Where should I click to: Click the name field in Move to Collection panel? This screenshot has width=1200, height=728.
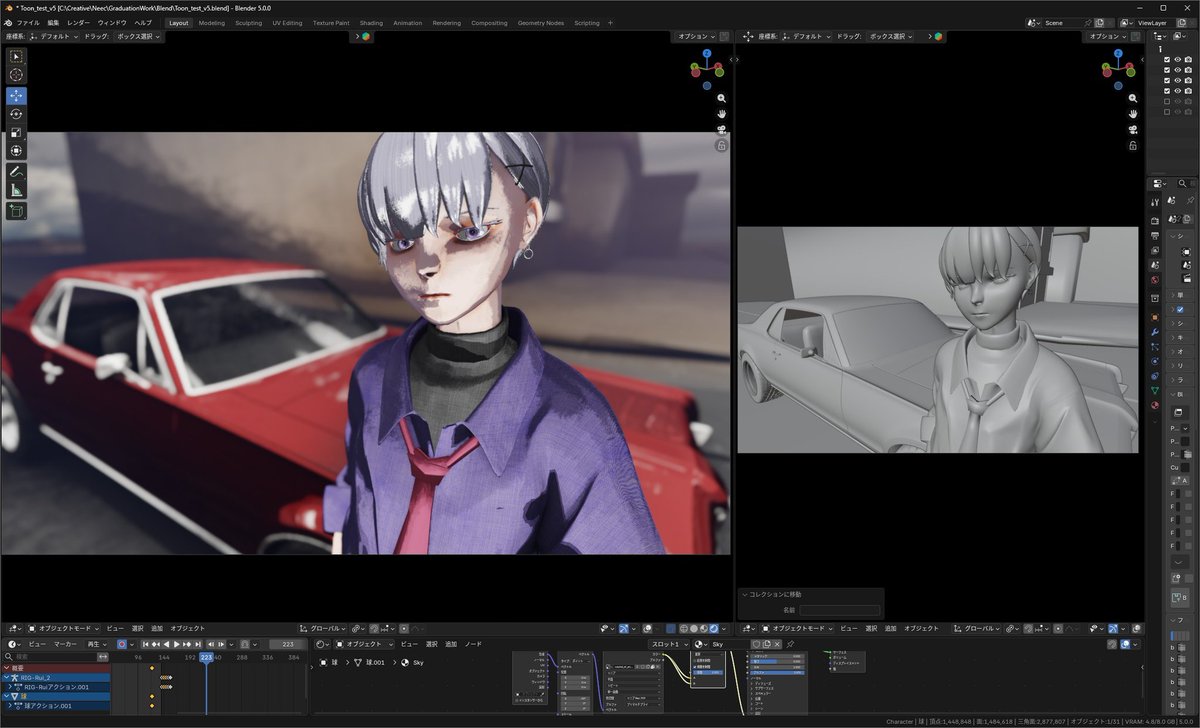point(840,610)
